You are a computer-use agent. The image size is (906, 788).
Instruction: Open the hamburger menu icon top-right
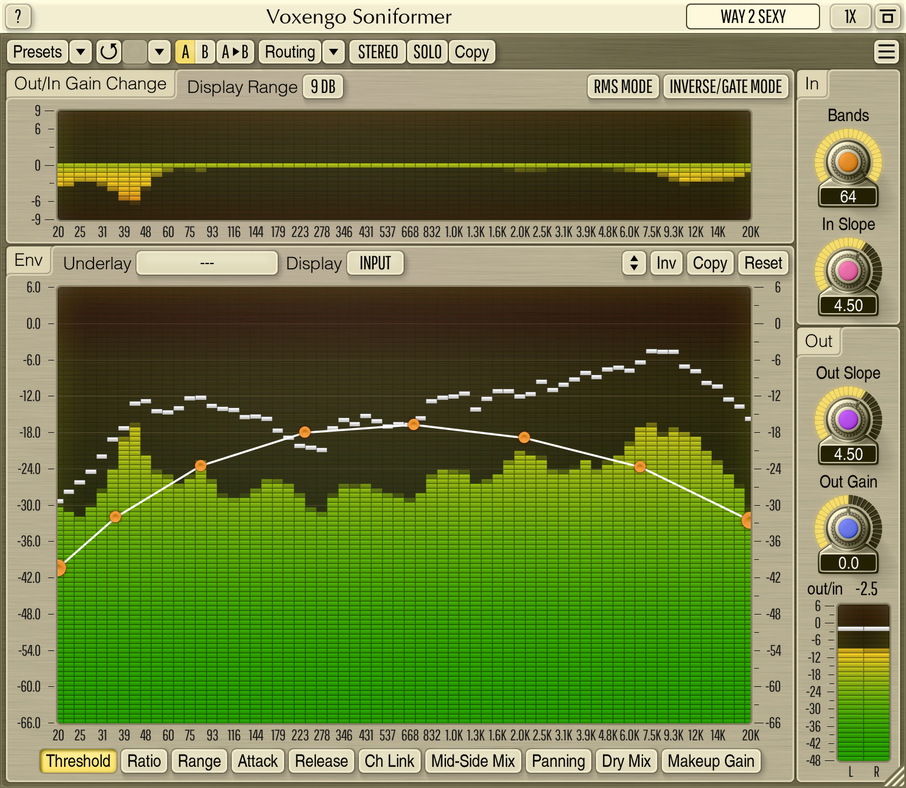[x=887, y=51]
